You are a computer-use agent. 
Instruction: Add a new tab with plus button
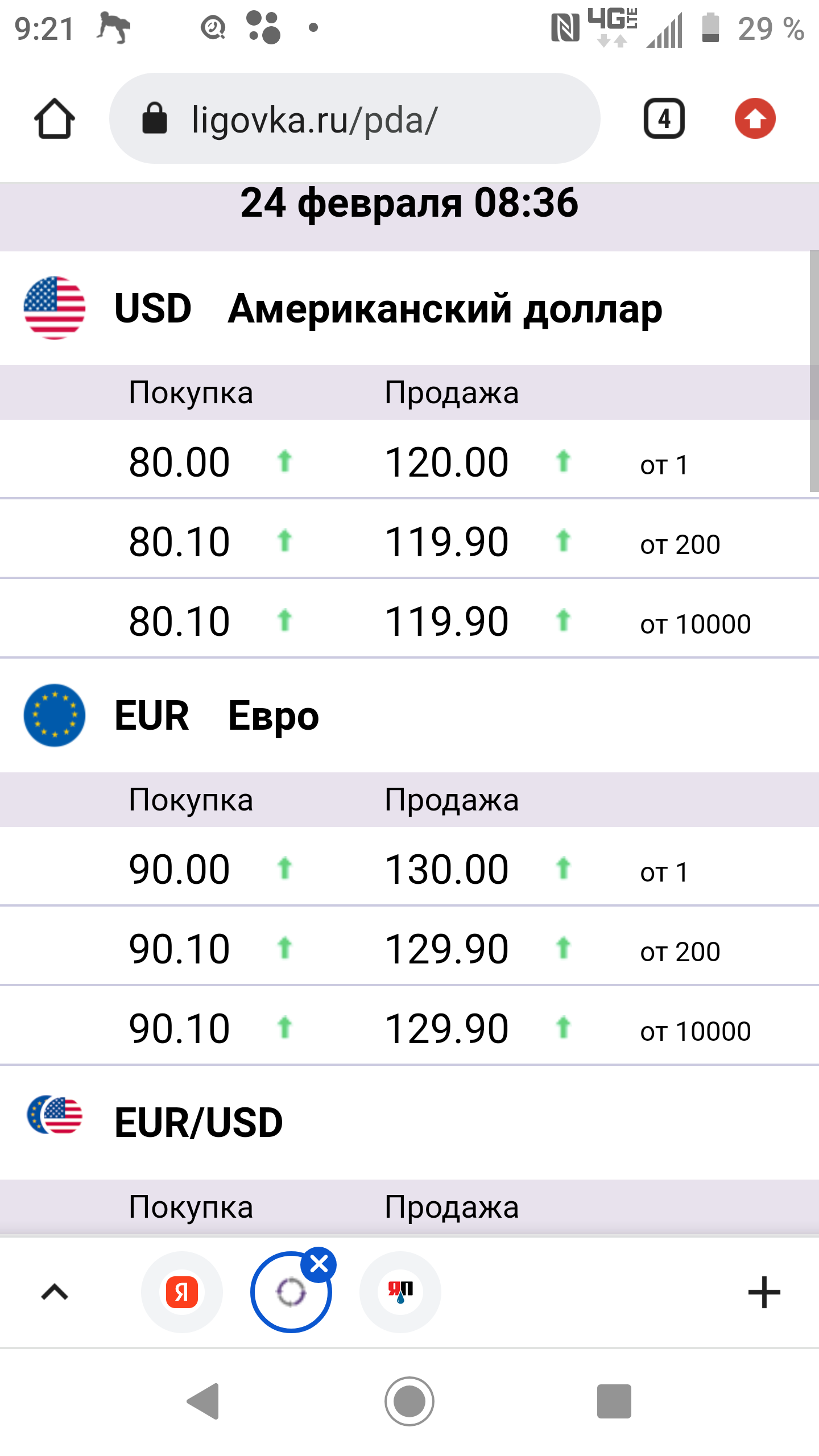pos(764,1292)
